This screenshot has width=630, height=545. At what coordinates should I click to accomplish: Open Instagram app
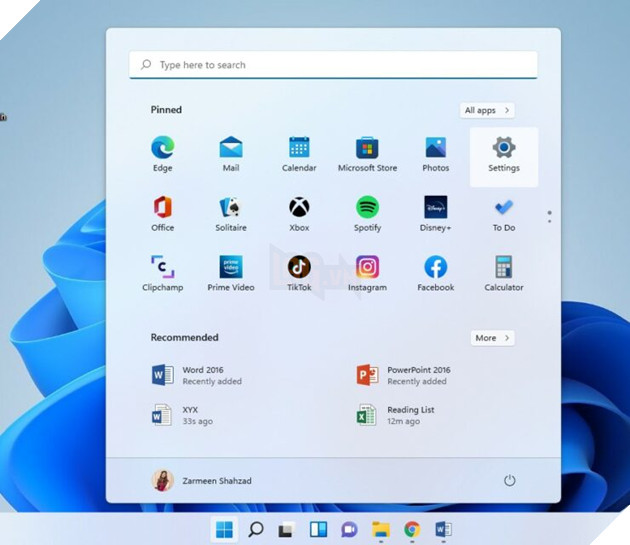(x=367, y=273)
